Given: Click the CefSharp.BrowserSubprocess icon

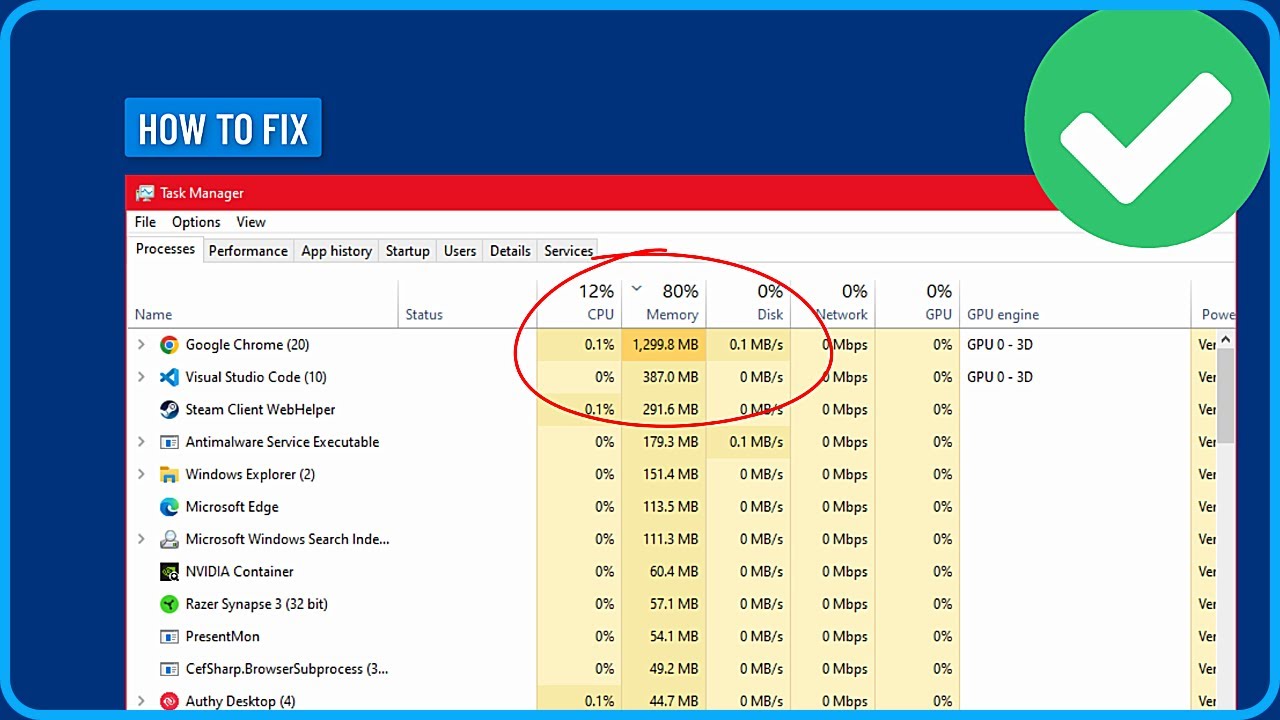Looking at the screenshot, I should (169, 669).
